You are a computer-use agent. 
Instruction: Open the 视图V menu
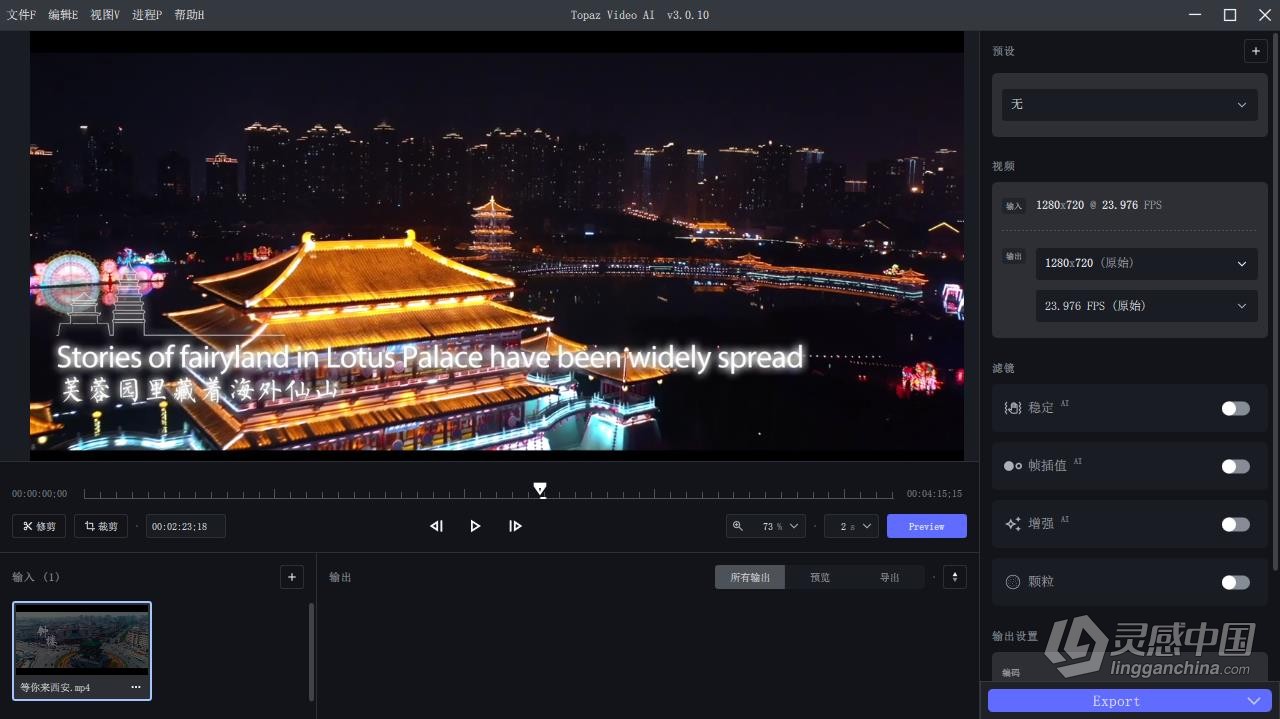coord(104,14)
